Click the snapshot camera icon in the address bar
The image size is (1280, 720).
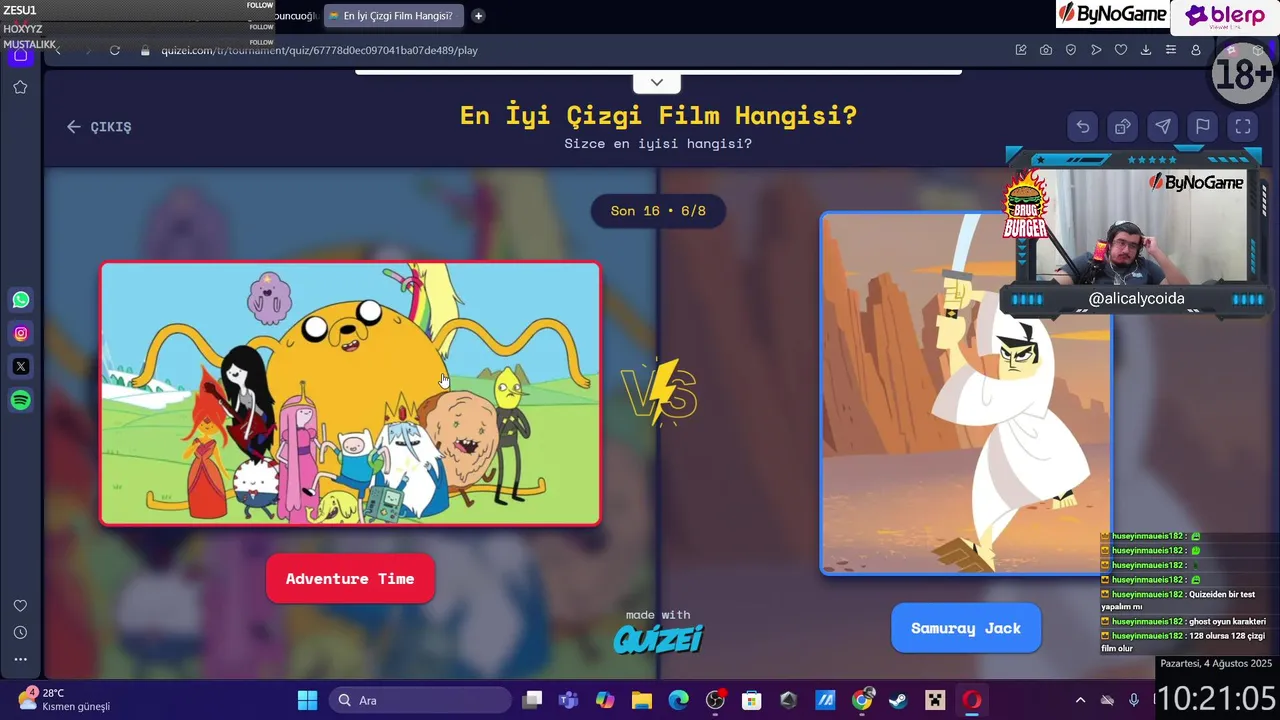(x=1046, y=50)
